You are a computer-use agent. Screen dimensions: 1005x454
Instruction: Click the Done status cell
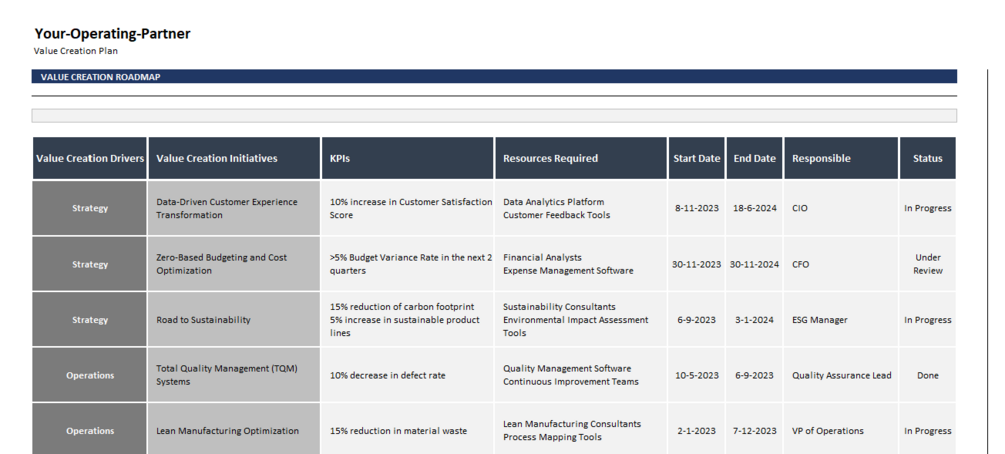[x=927, y=375]
